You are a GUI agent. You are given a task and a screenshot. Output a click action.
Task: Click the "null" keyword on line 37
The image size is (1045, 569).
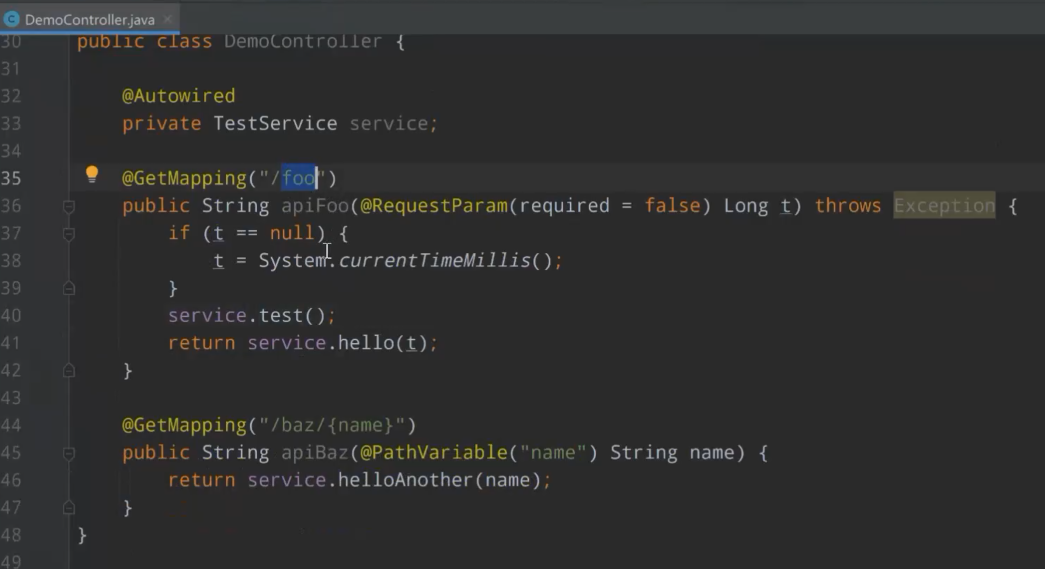(292, 233)
